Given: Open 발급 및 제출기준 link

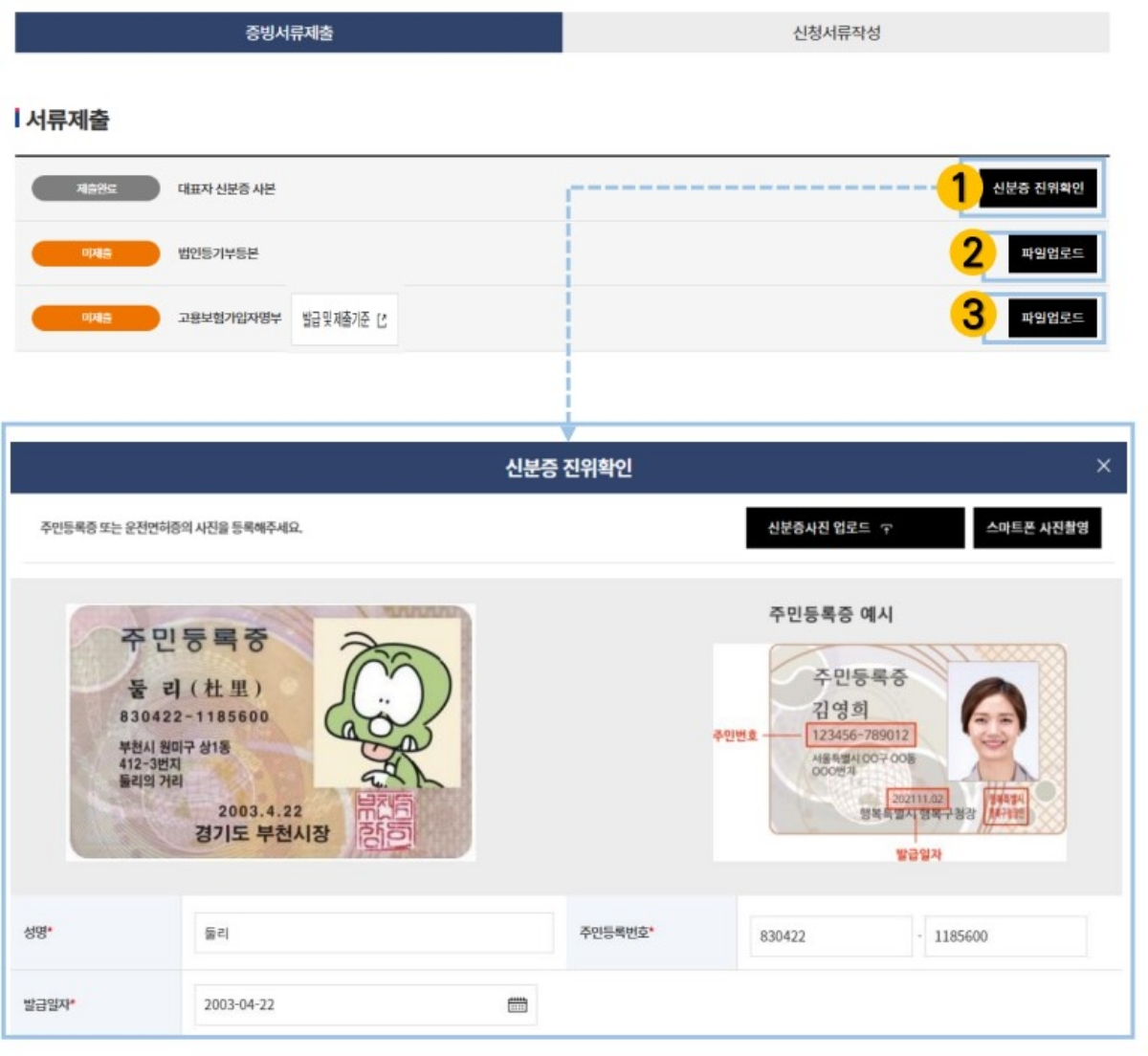Looking at the screenshot, I should point(344,319).
